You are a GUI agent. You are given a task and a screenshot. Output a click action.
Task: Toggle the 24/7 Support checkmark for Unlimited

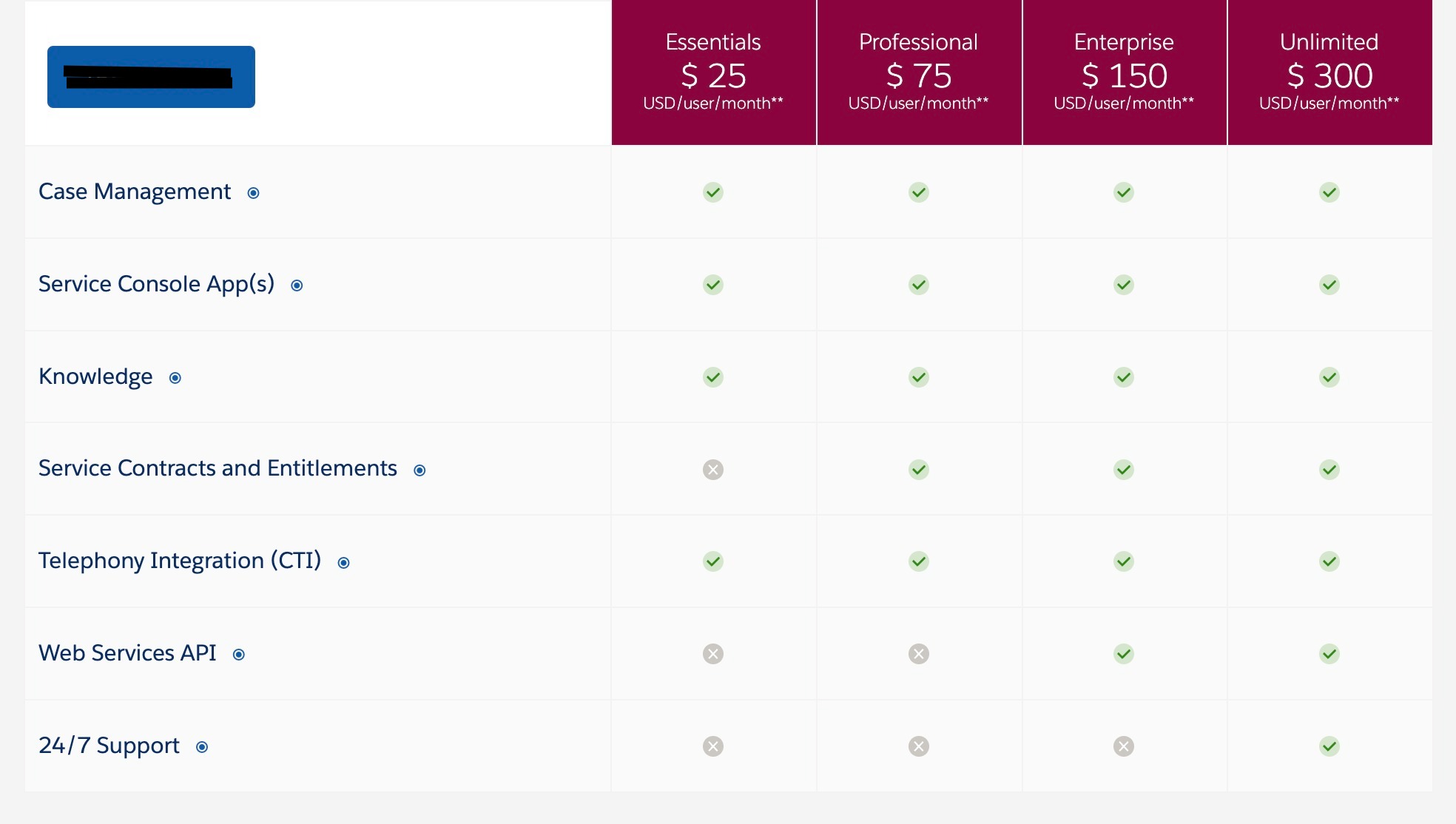[x=1329, y=746]
